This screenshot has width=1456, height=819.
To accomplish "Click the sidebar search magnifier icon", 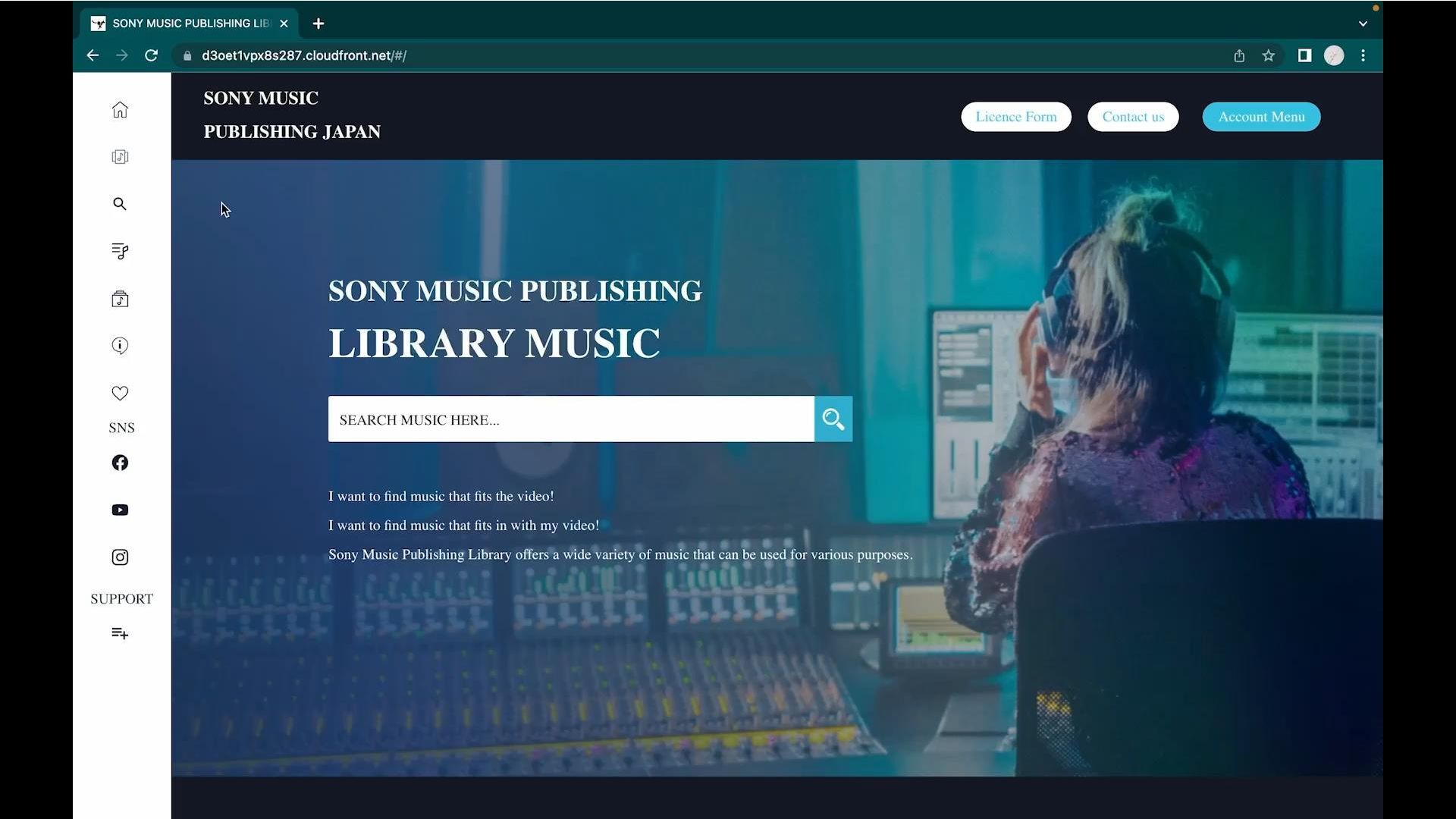I will click(x=120, y=204).
